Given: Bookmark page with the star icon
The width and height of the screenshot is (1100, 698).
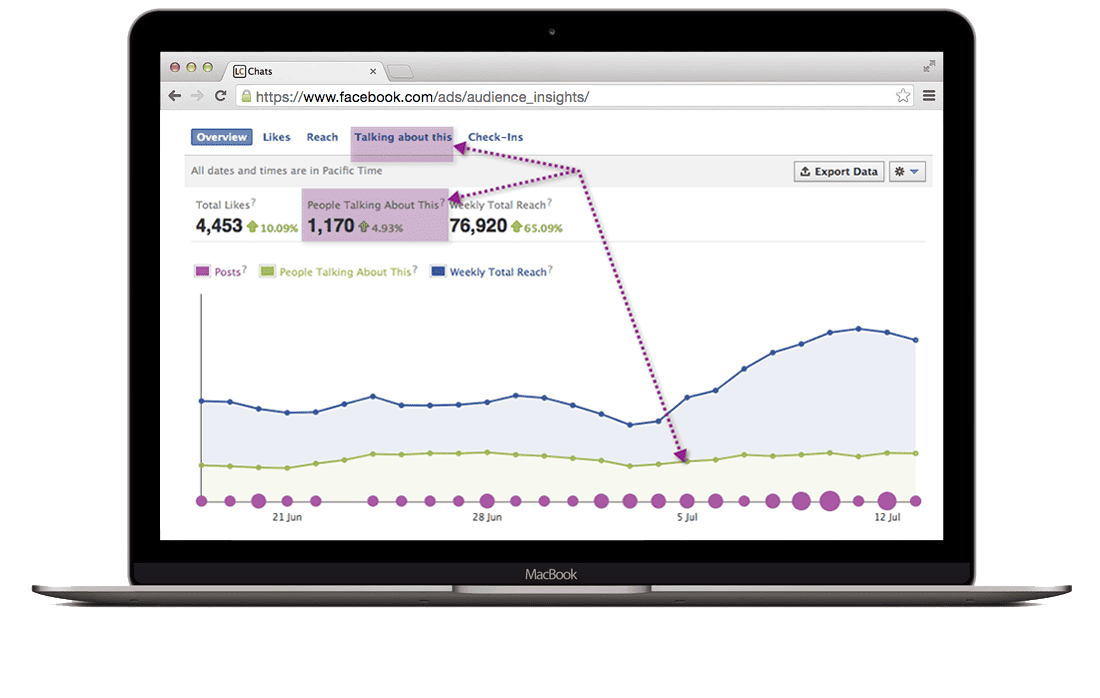Looking at the screenshot, I should click(903, 96).
